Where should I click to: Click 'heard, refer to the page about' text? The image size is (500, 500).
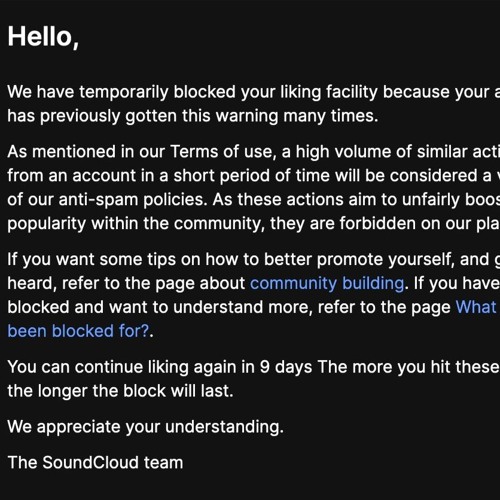pyautogui.click(x=126, y=284)
